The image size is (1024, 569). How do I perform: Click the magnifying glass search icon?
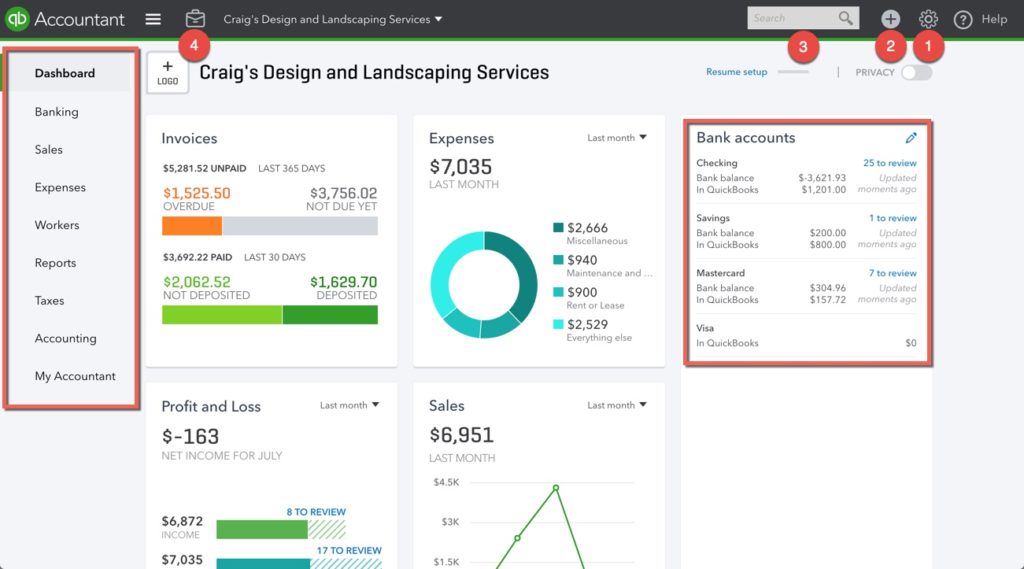(846, 18)
